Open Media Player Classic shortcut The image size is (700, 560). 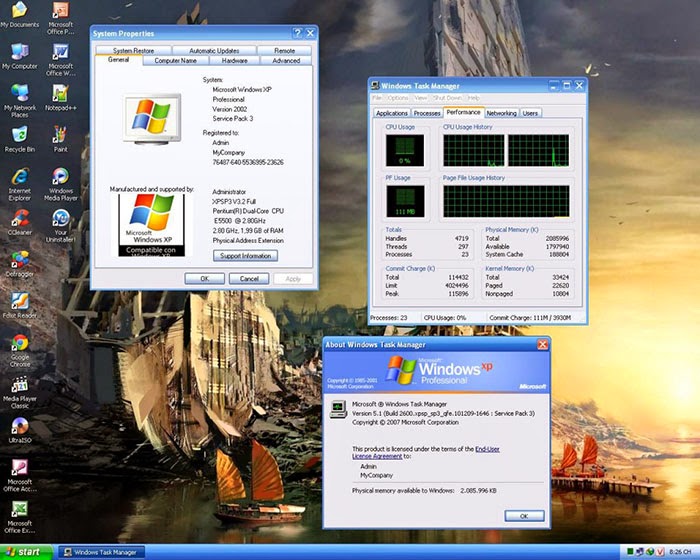[x=19, y=383]
